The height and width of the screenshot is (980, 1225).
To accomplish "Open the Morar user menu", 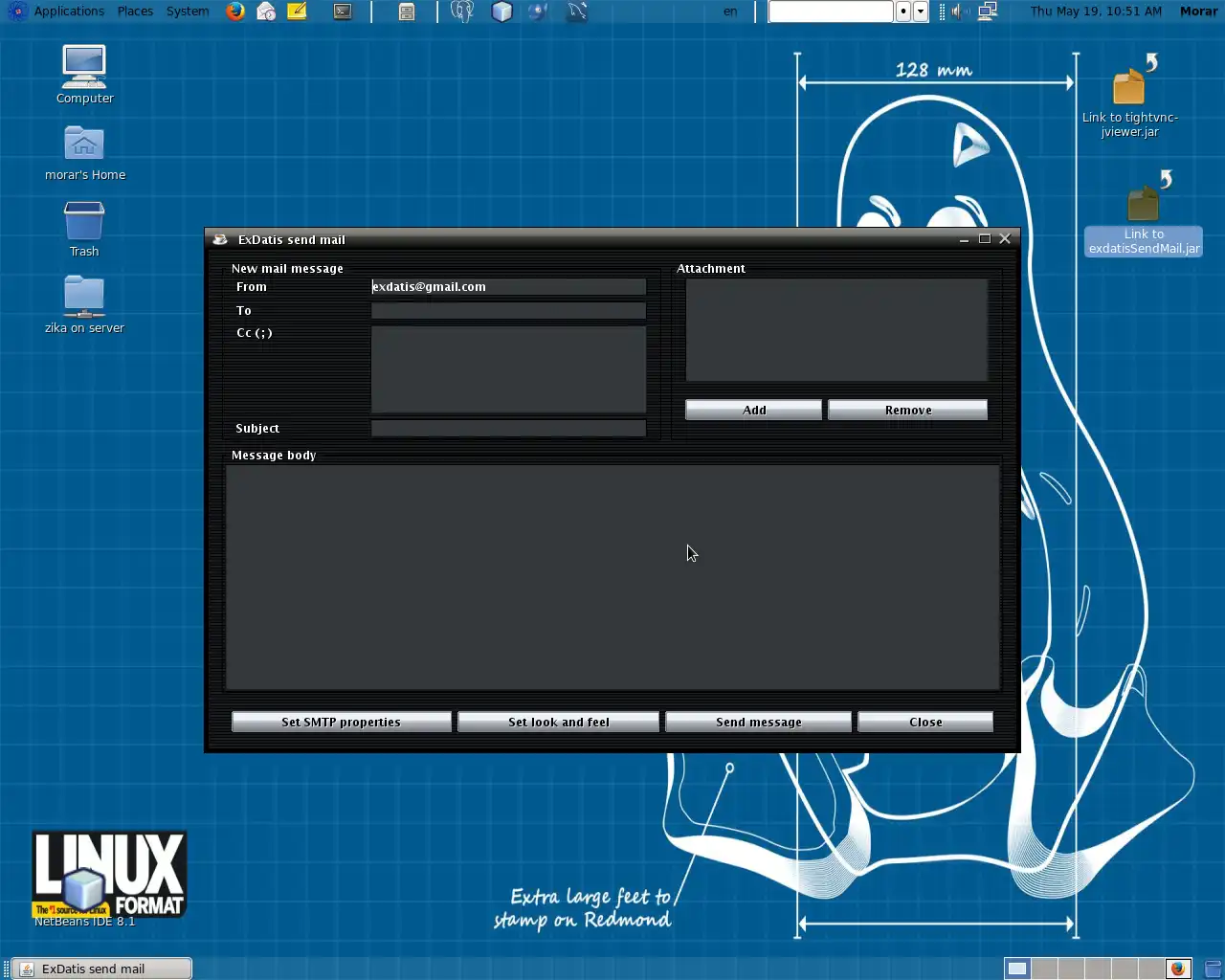I will [x=1198, y=11].
